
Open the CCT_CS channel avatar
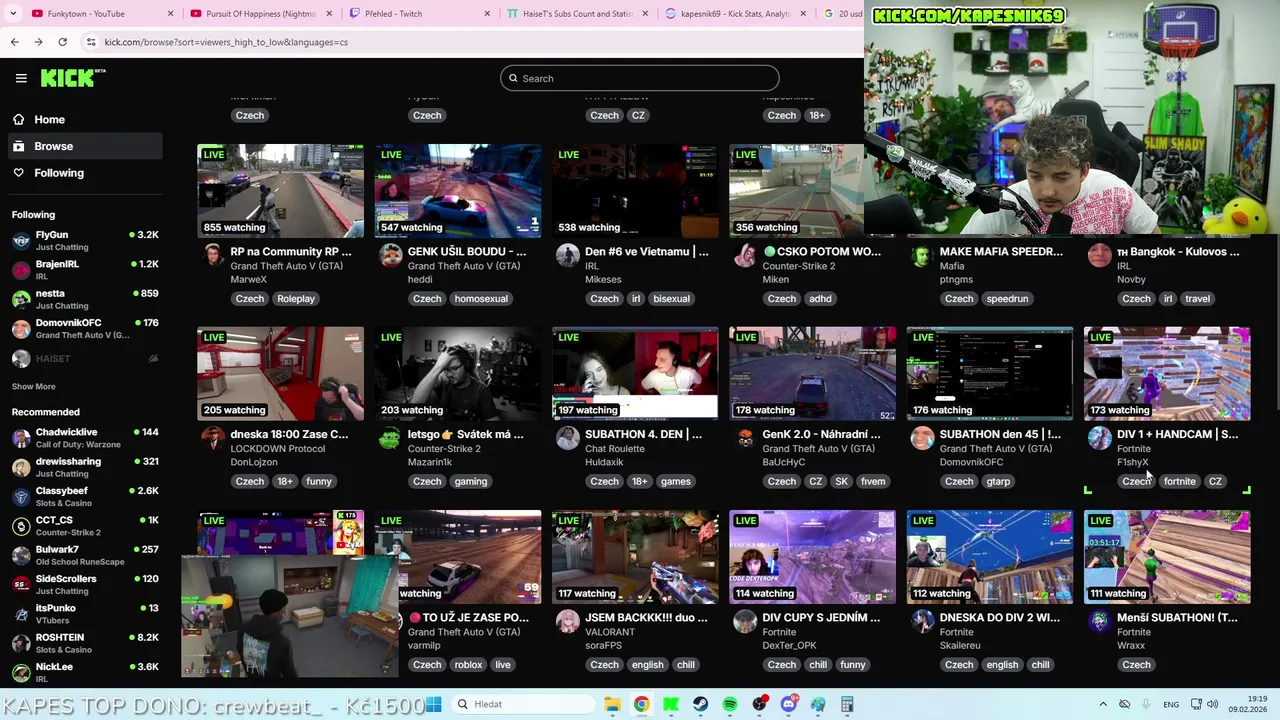pos(21,525)
